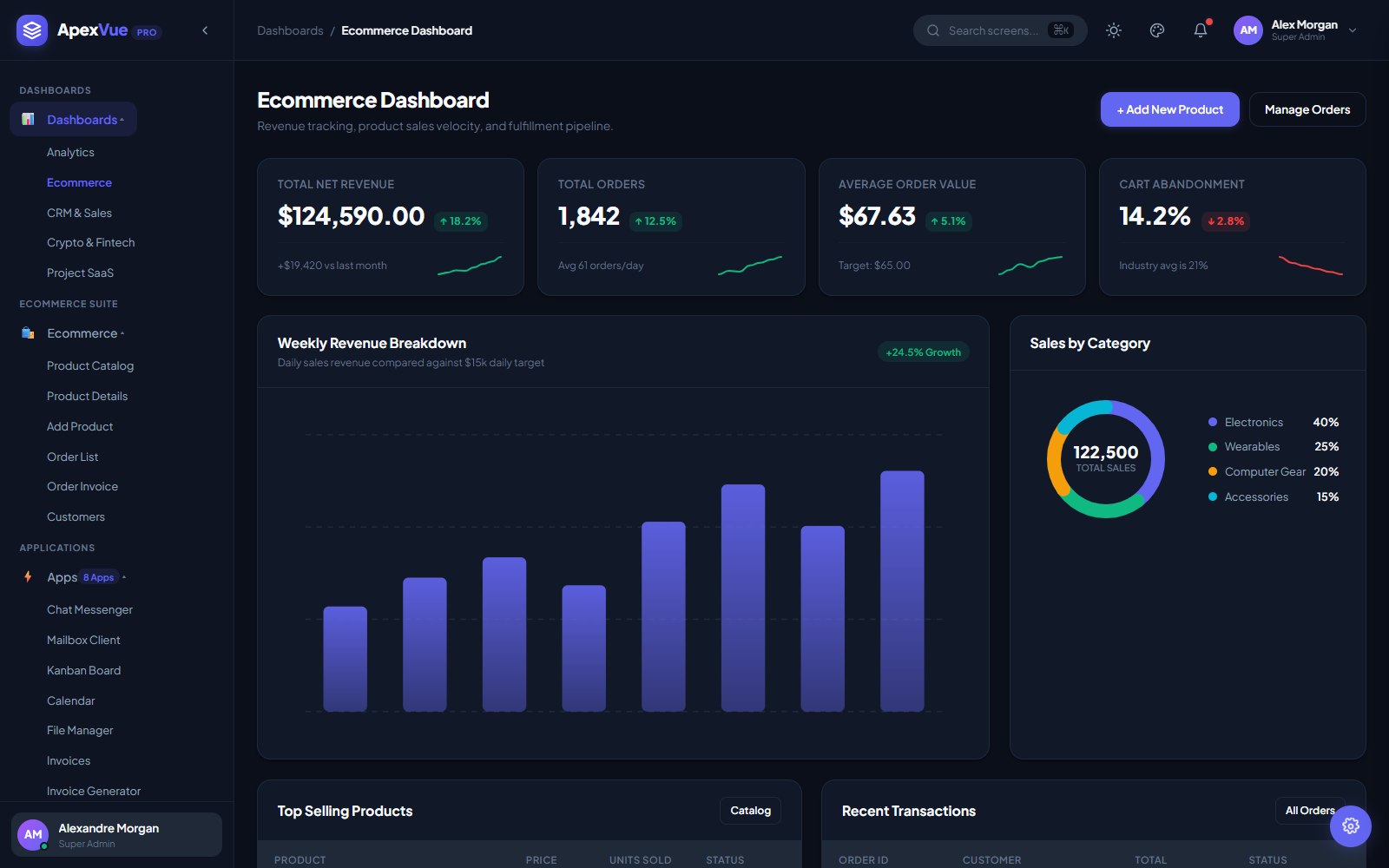The image size is (1389, 868).
Task: Open Project SaaS dashboard
Action: pyautogui.click(x=80, y=273)
